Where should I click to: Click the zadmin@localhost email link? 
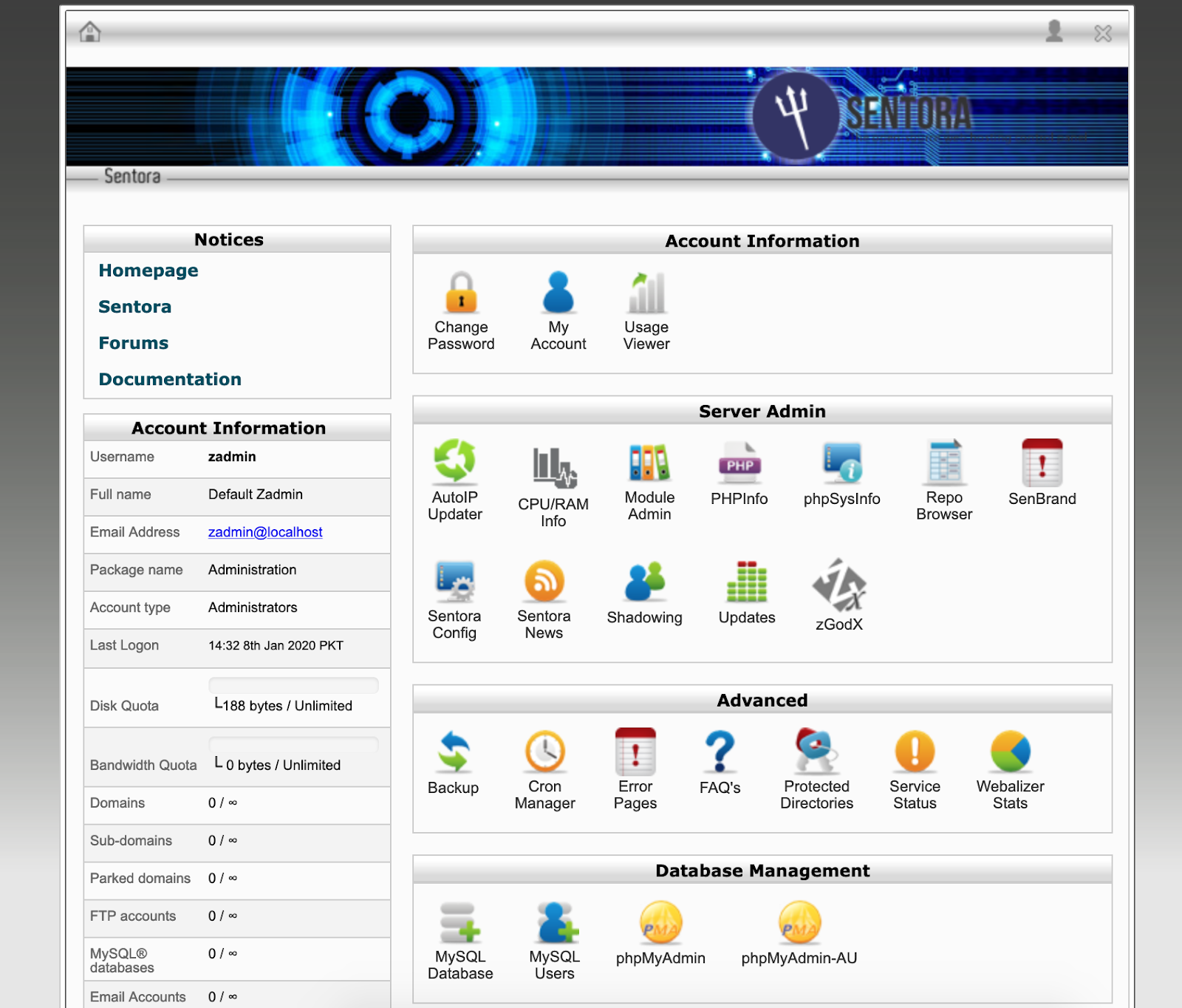point(265,532)
